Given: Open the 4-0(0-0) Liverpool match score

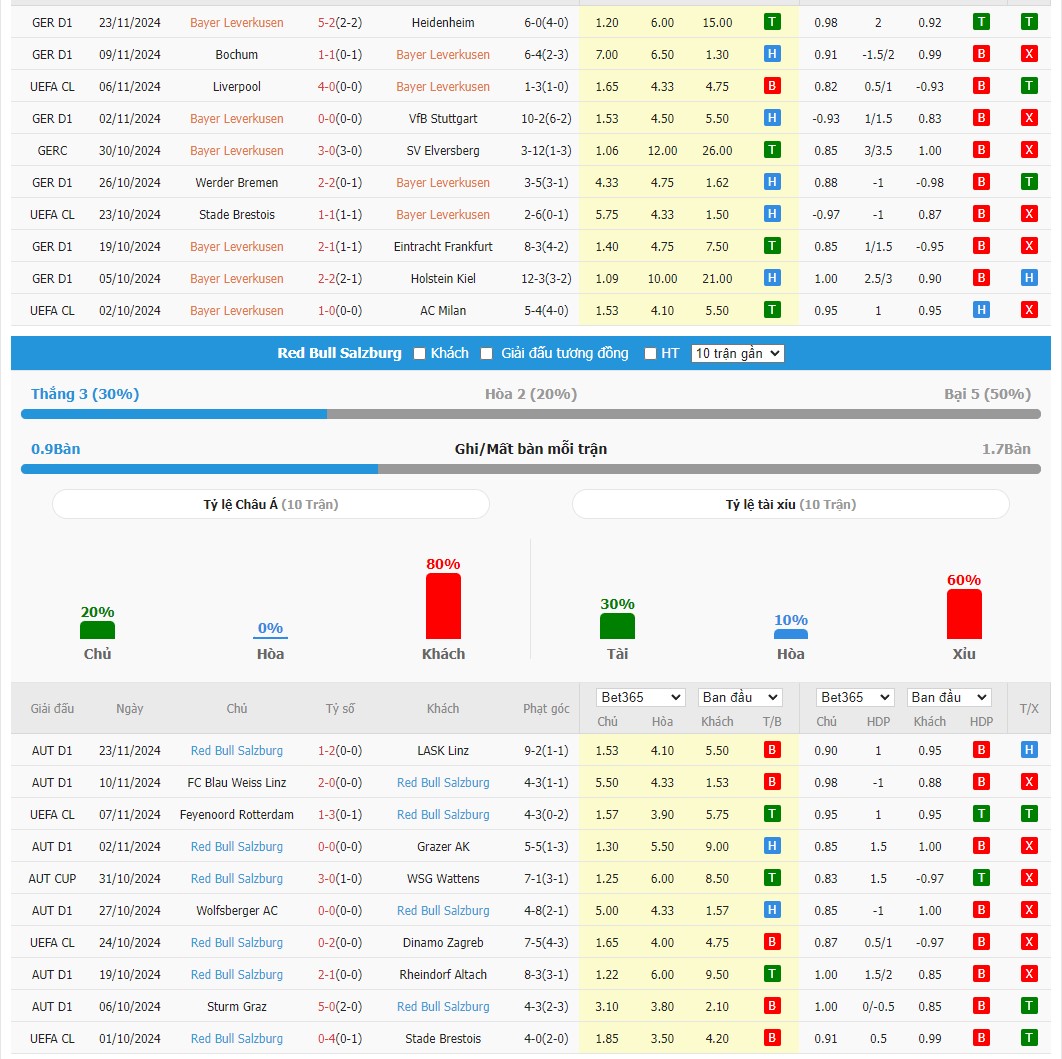Looking at the screenshot, I should [340, 87].
